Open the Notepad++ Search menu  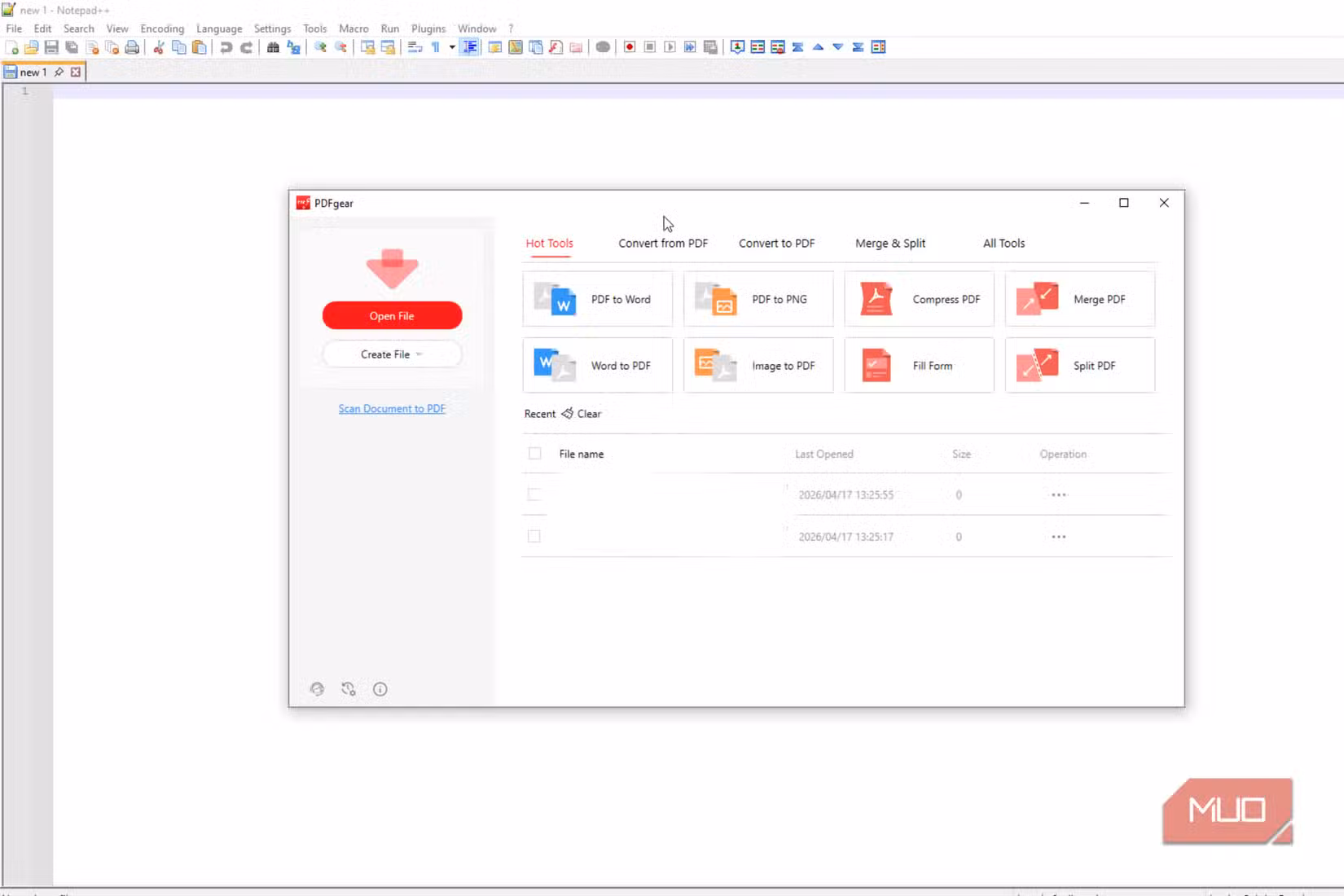pyautogui.click(x=79, y=29)
